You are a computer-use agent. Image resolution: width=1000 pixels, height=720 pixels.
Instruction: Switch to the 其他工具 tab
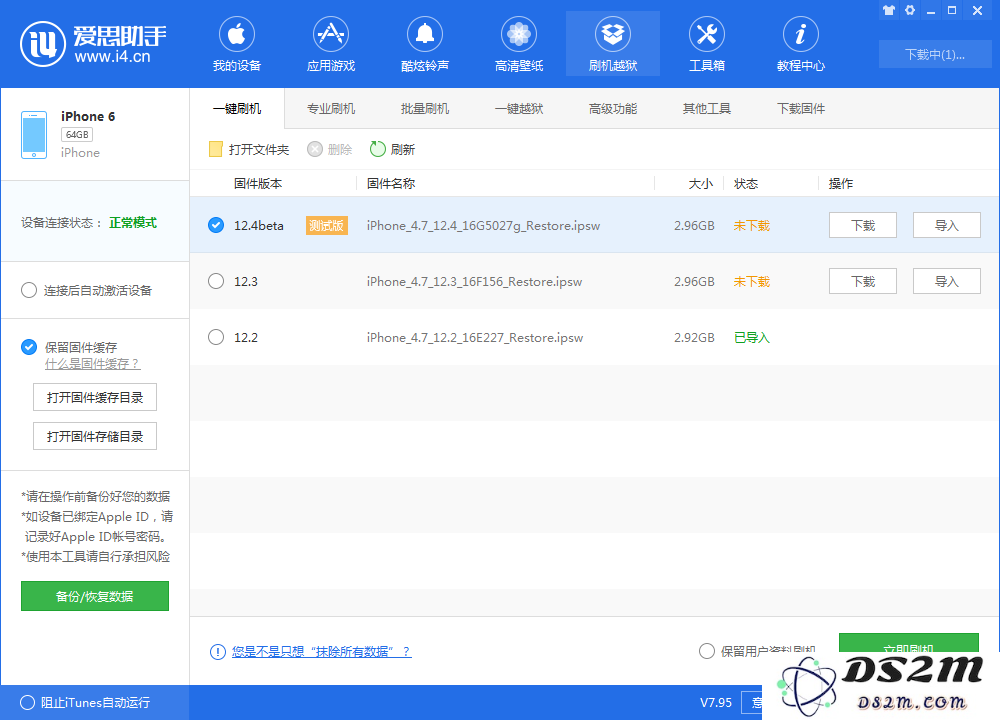click(x=707, y=108)
